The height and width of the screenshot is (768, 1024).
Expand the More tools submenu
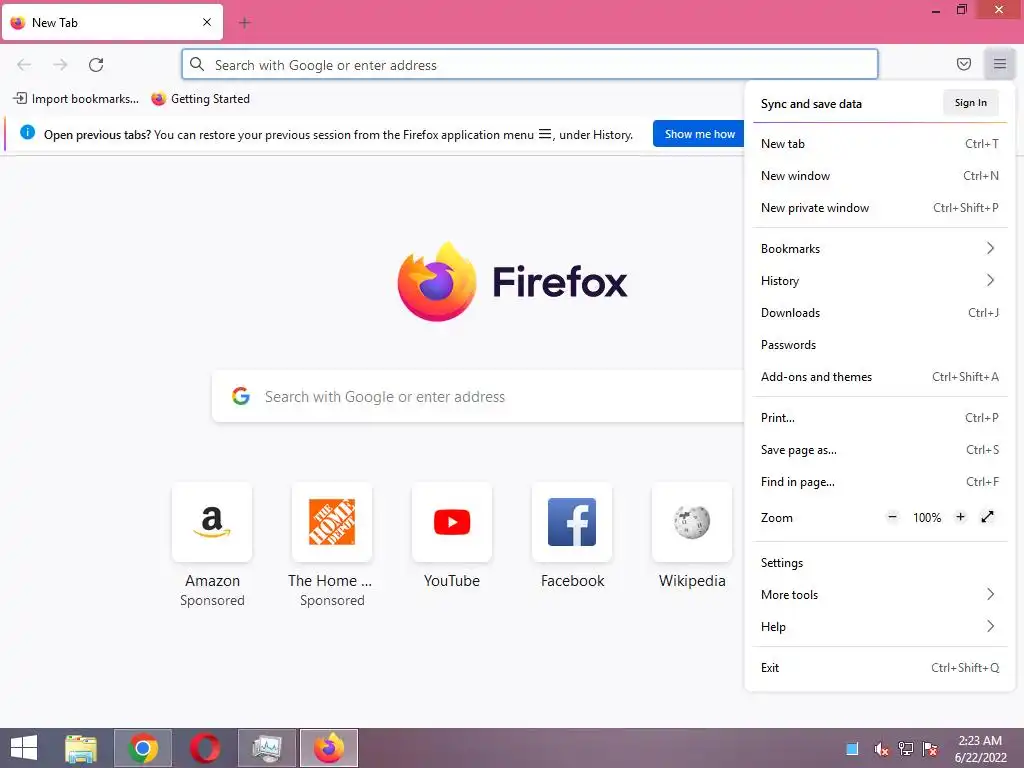click(879, 594)
